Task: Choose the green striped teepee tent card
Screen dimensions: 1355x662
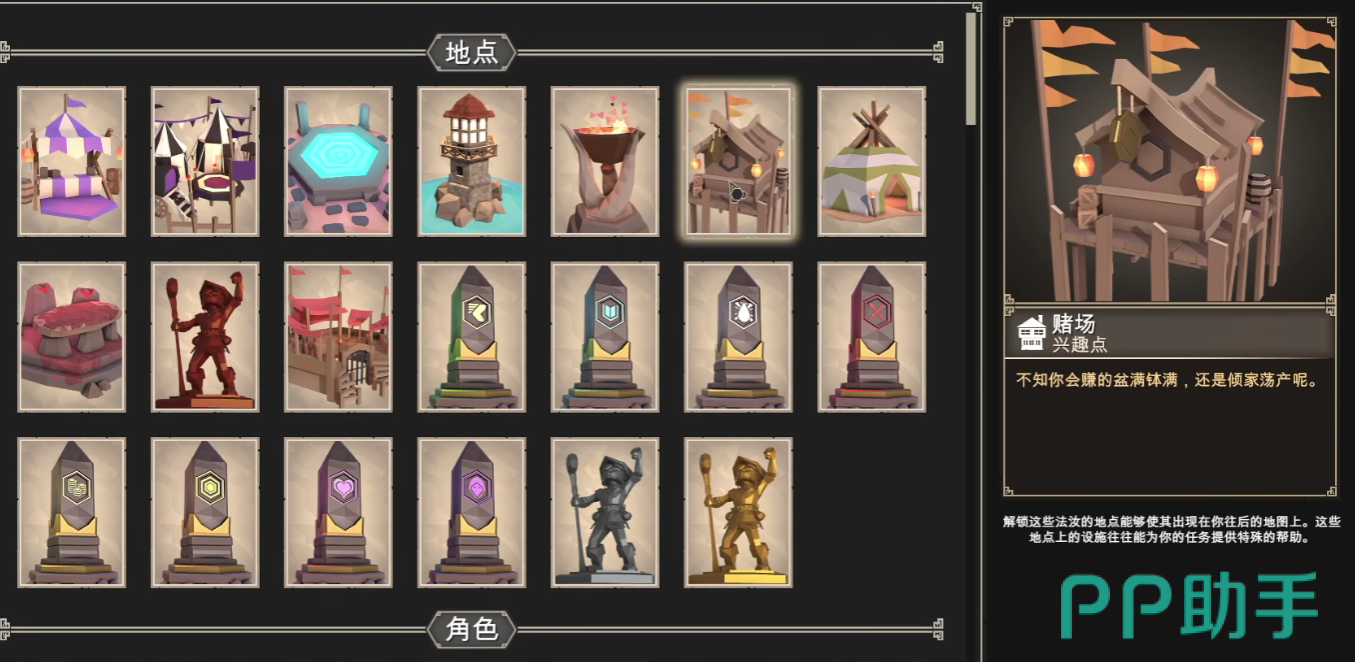Action: (872, 161)
